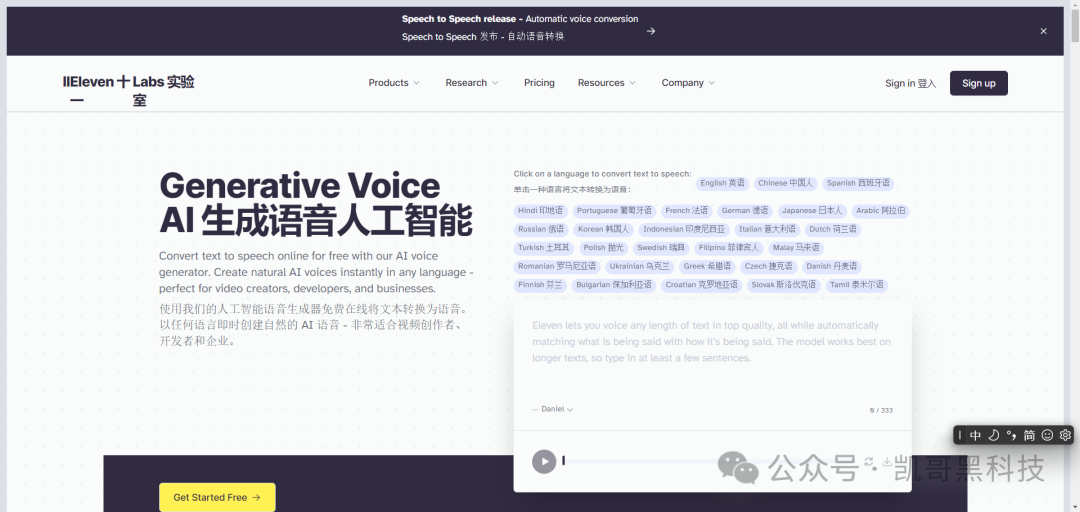1080x512 pixels.
Task: Choose the Russian 俄语 language chip
Action: click(541, 229)
